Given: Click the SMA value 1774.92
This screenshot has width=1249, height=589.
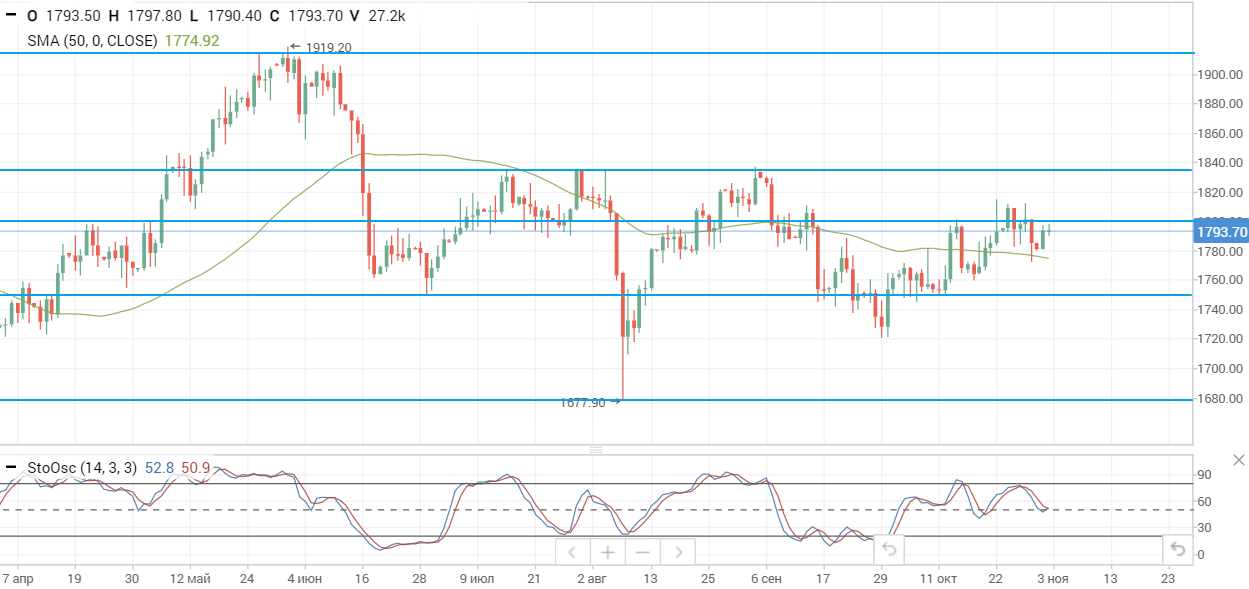Looking at the screenshot, I should click(191, 41).
